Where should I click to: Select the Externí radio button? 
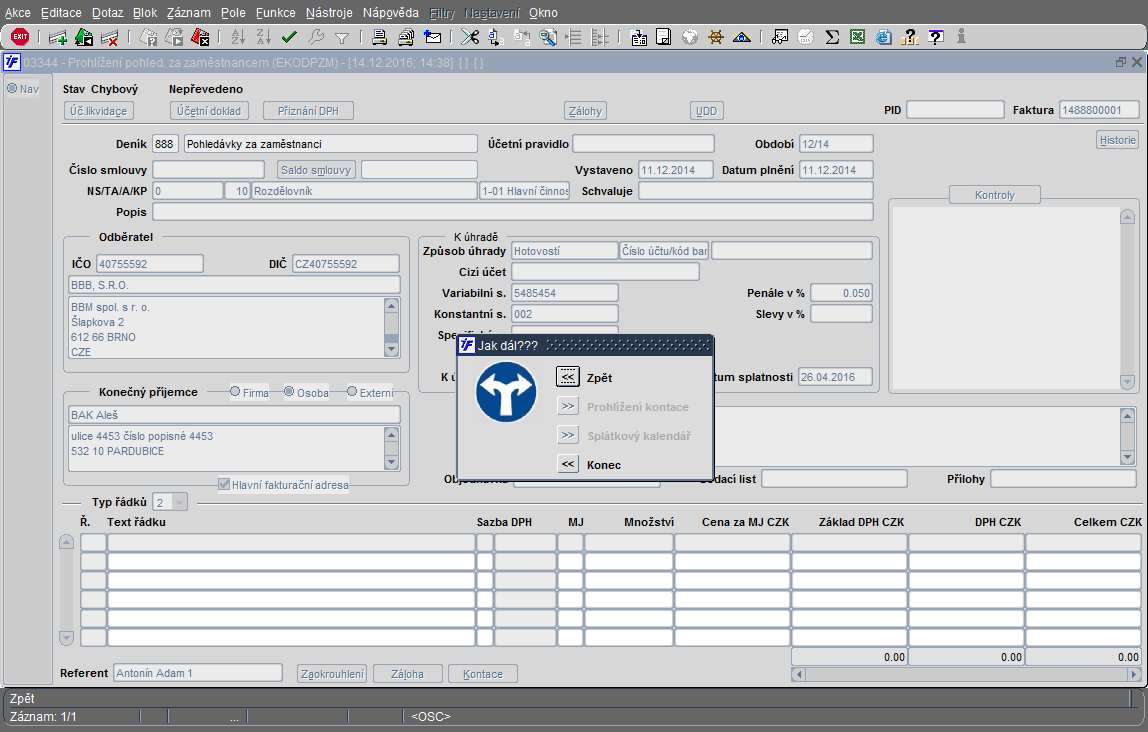[353, 392]
